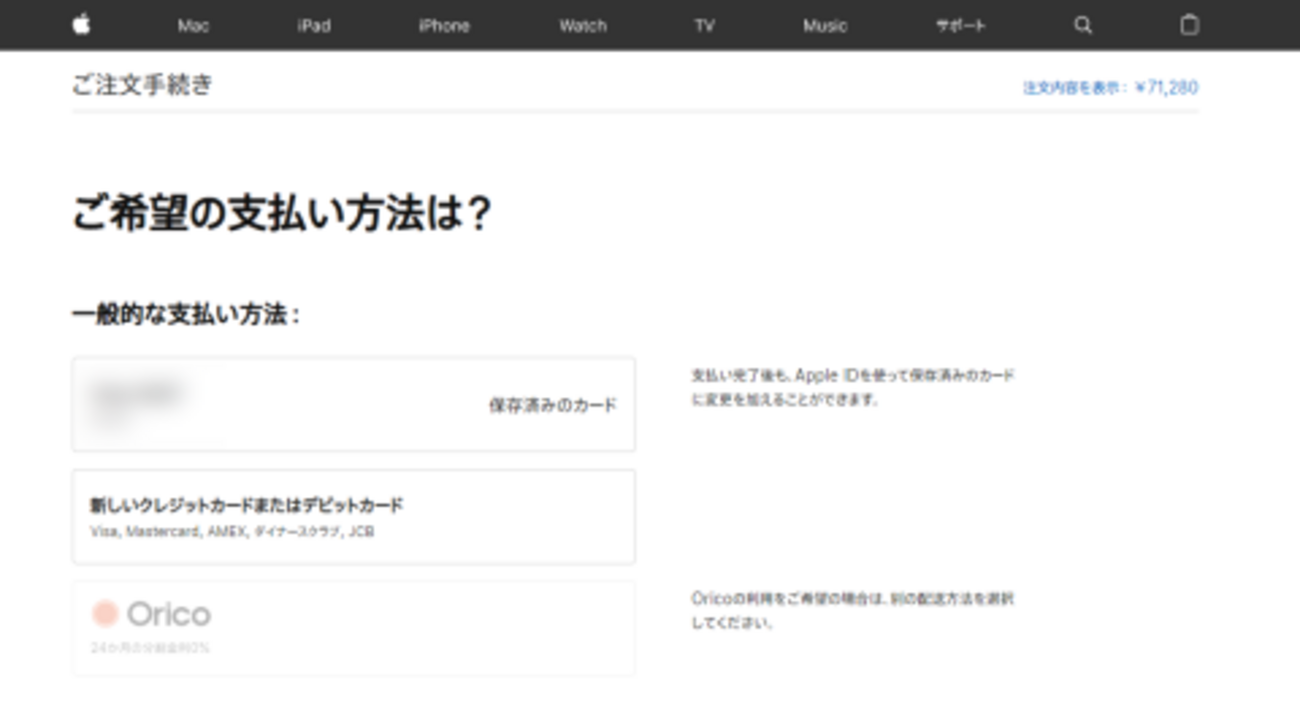Open the shopping bag icon
The height and width of the screenshot is (707, 1300).
1189,25
